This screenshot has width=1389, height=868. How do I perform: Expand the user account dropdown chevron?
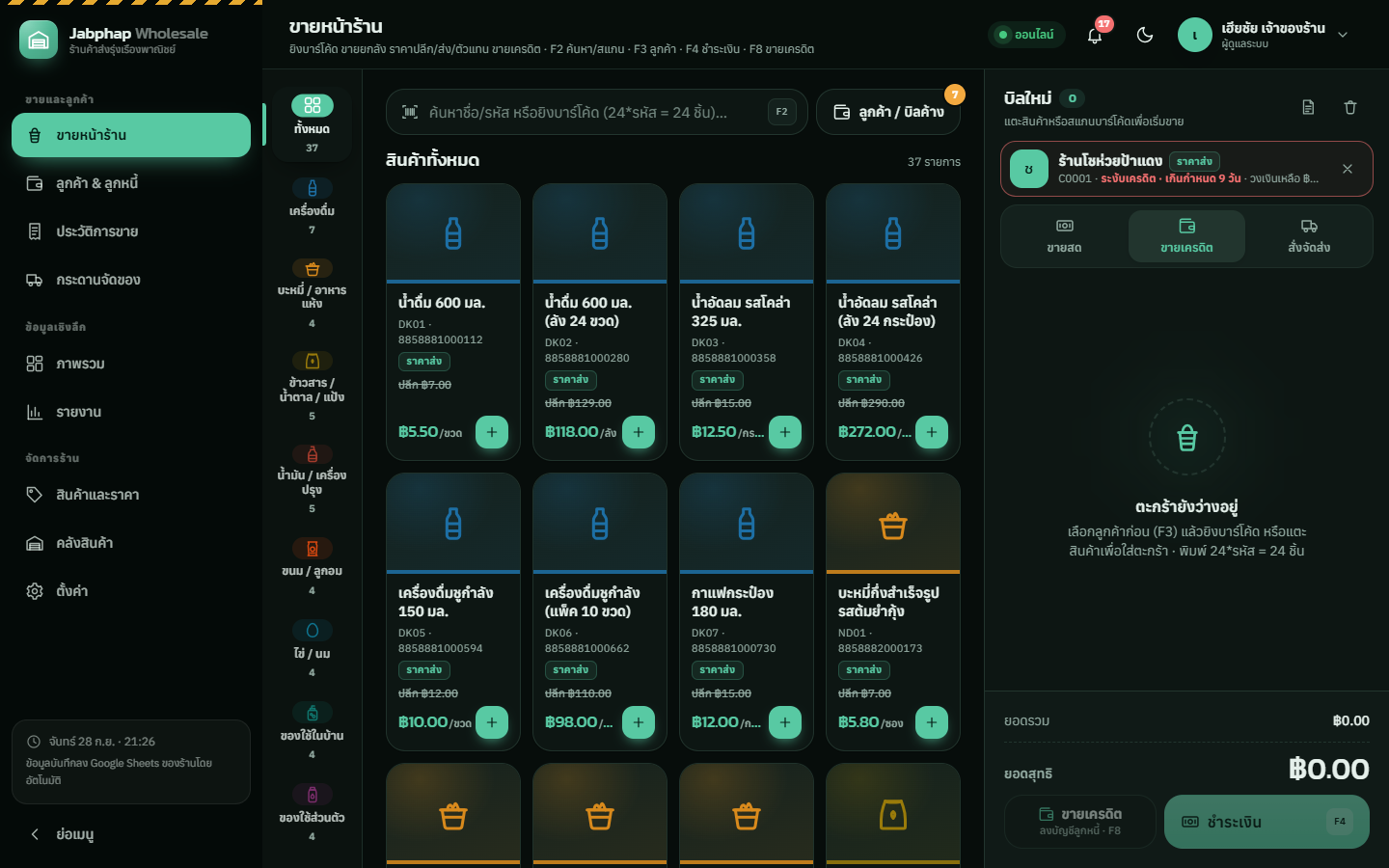point(1343,35)
